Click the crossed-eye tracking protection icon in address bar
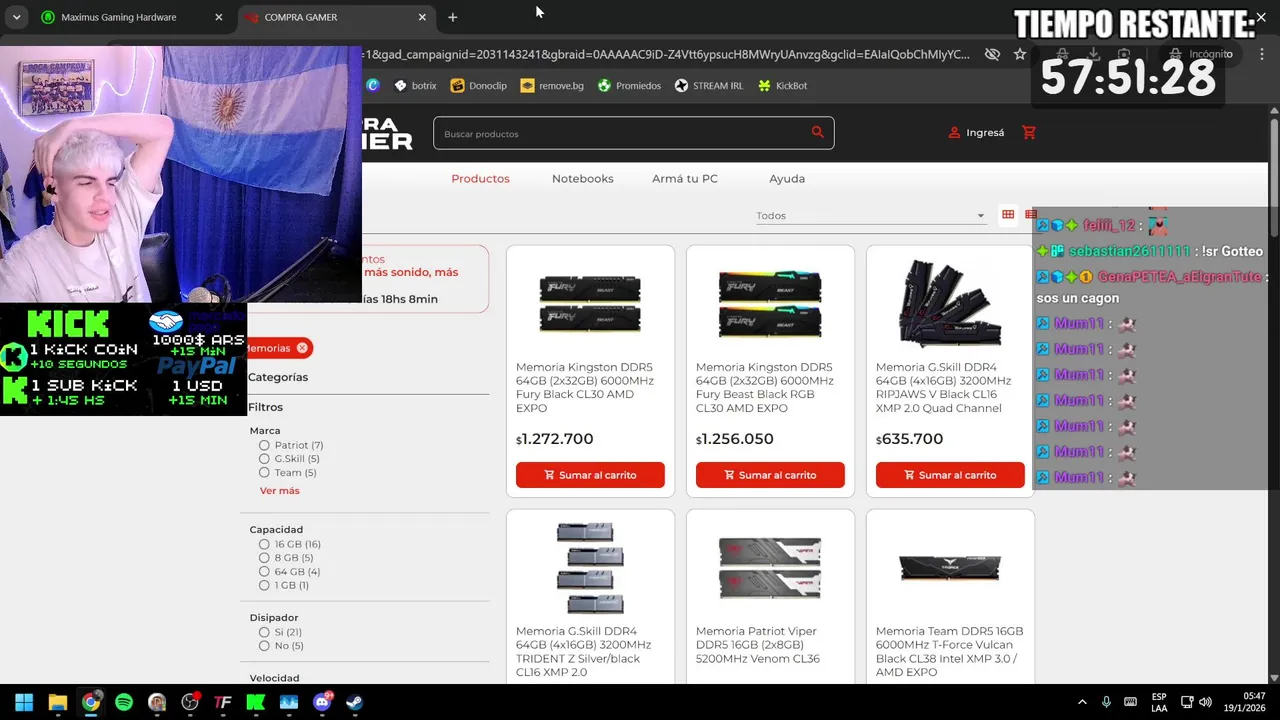Viewport: 1280px width, 720px height. tap(992, 54)
